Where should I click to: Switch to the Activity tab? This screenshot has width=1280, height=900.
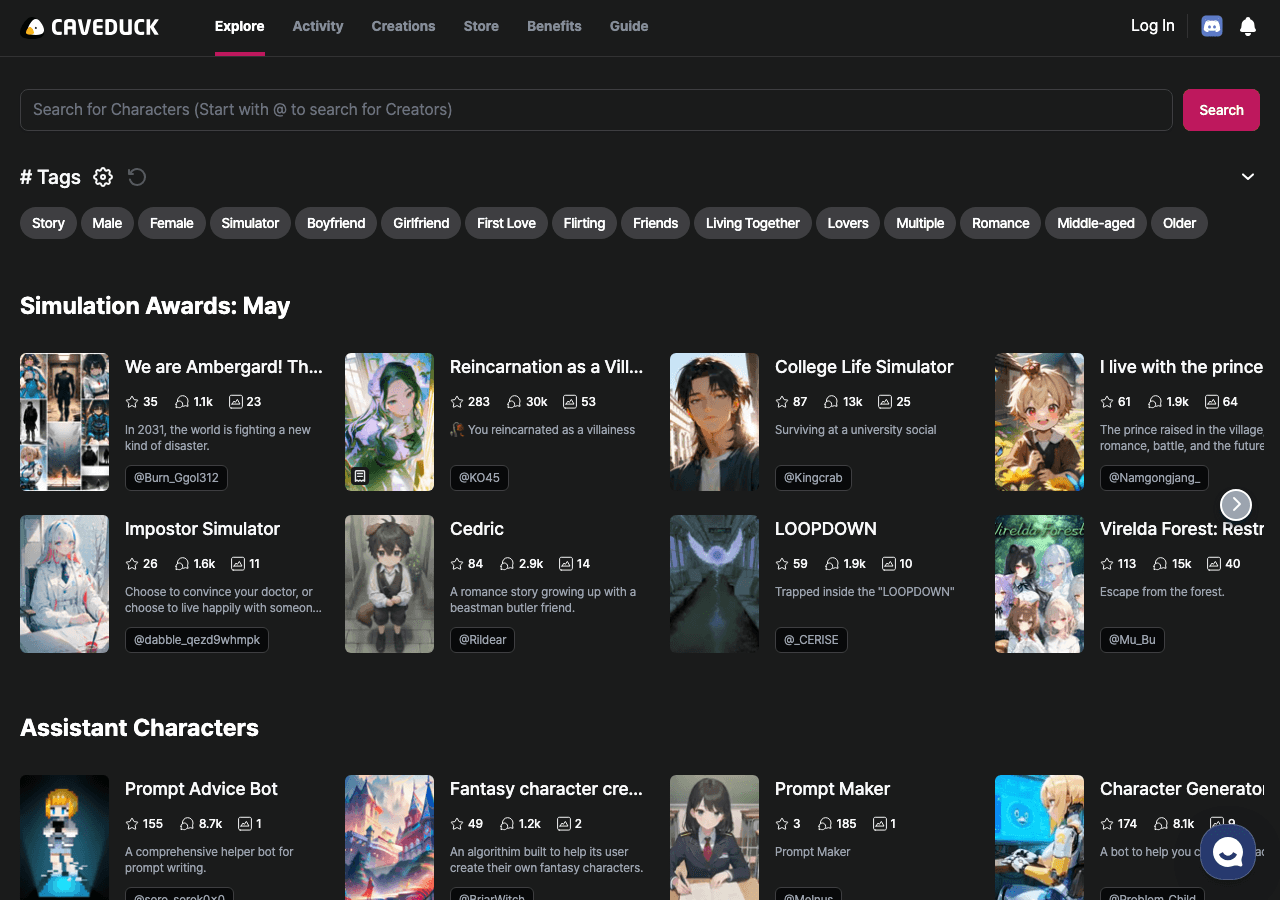coord(317,26)
